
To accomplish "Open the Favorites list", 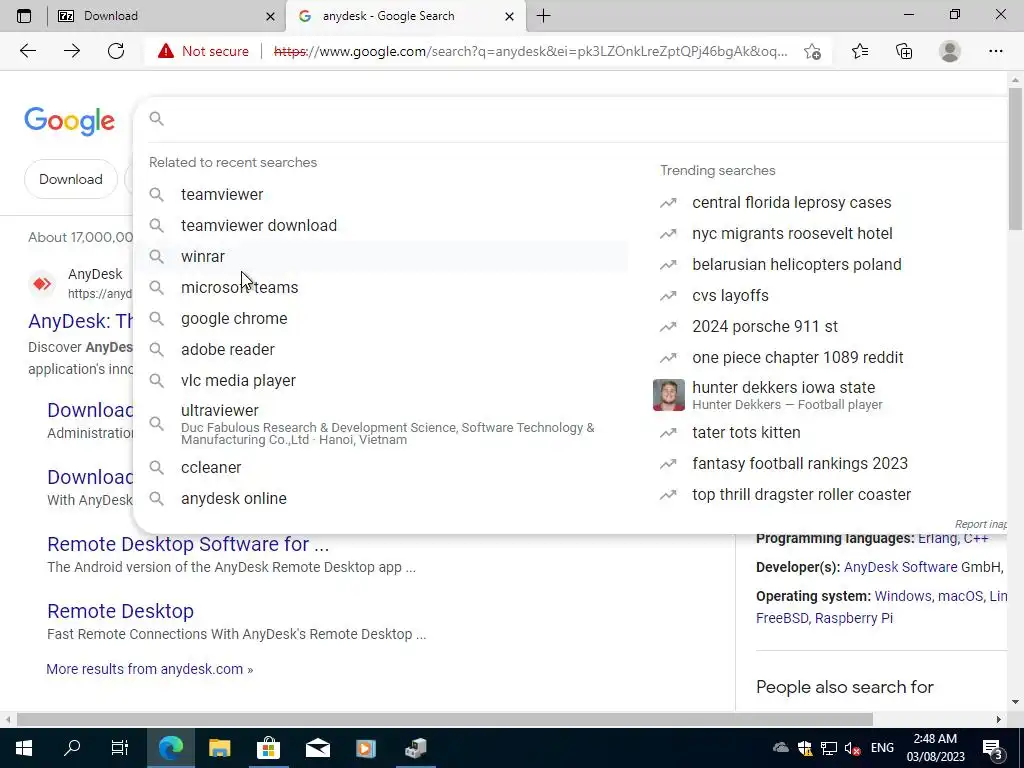I will click(x=859, y=51).
